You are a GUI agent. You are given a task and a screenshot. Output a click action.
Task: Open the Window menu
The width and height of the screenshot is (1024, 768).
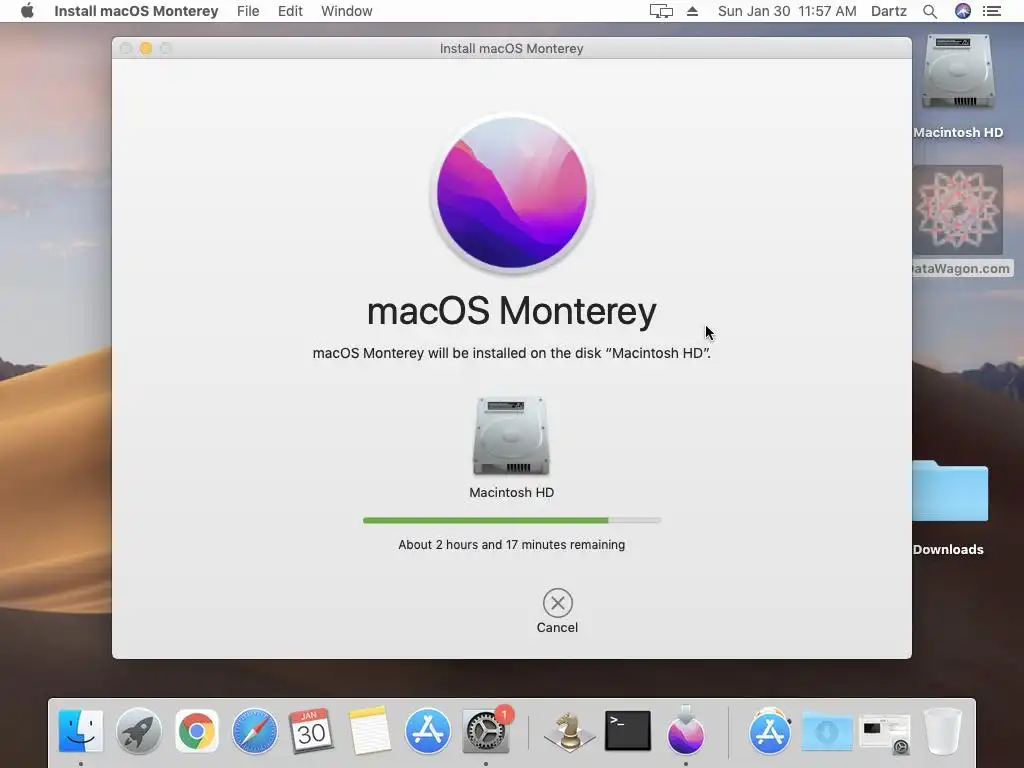[347, 11]
